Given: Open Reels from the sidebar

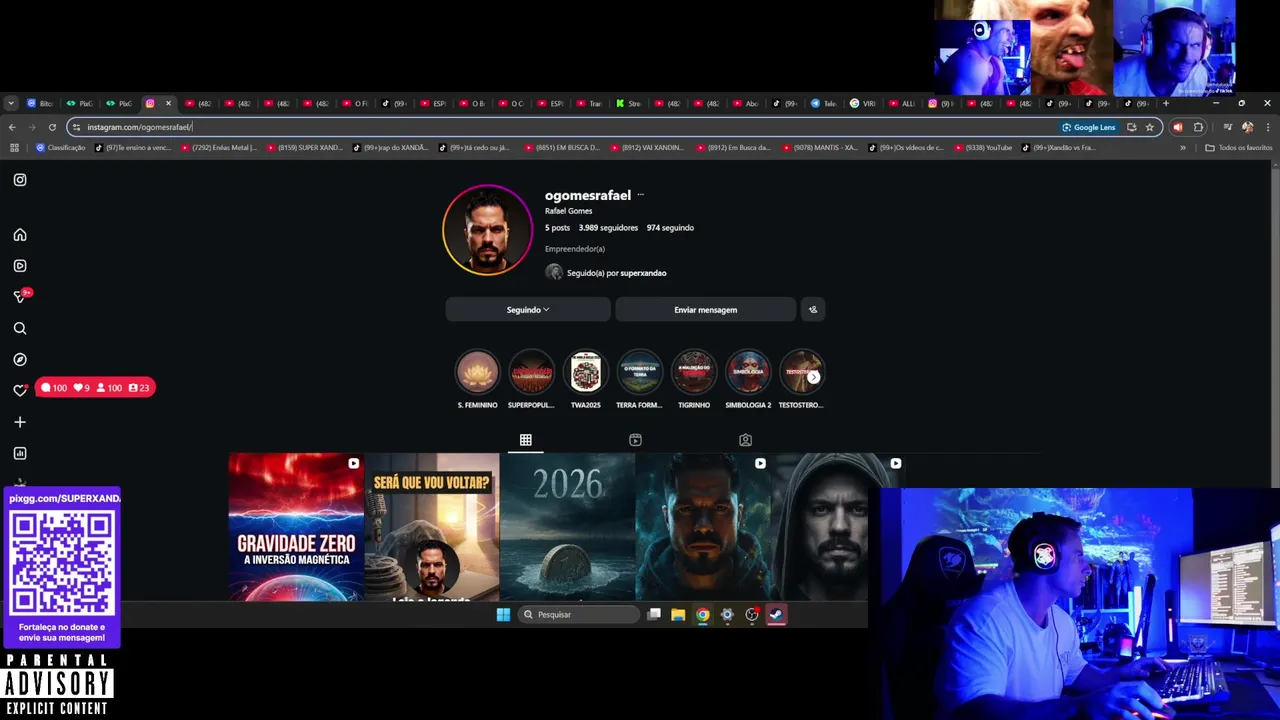Looking at the screenshot, I should coord(20,266).
